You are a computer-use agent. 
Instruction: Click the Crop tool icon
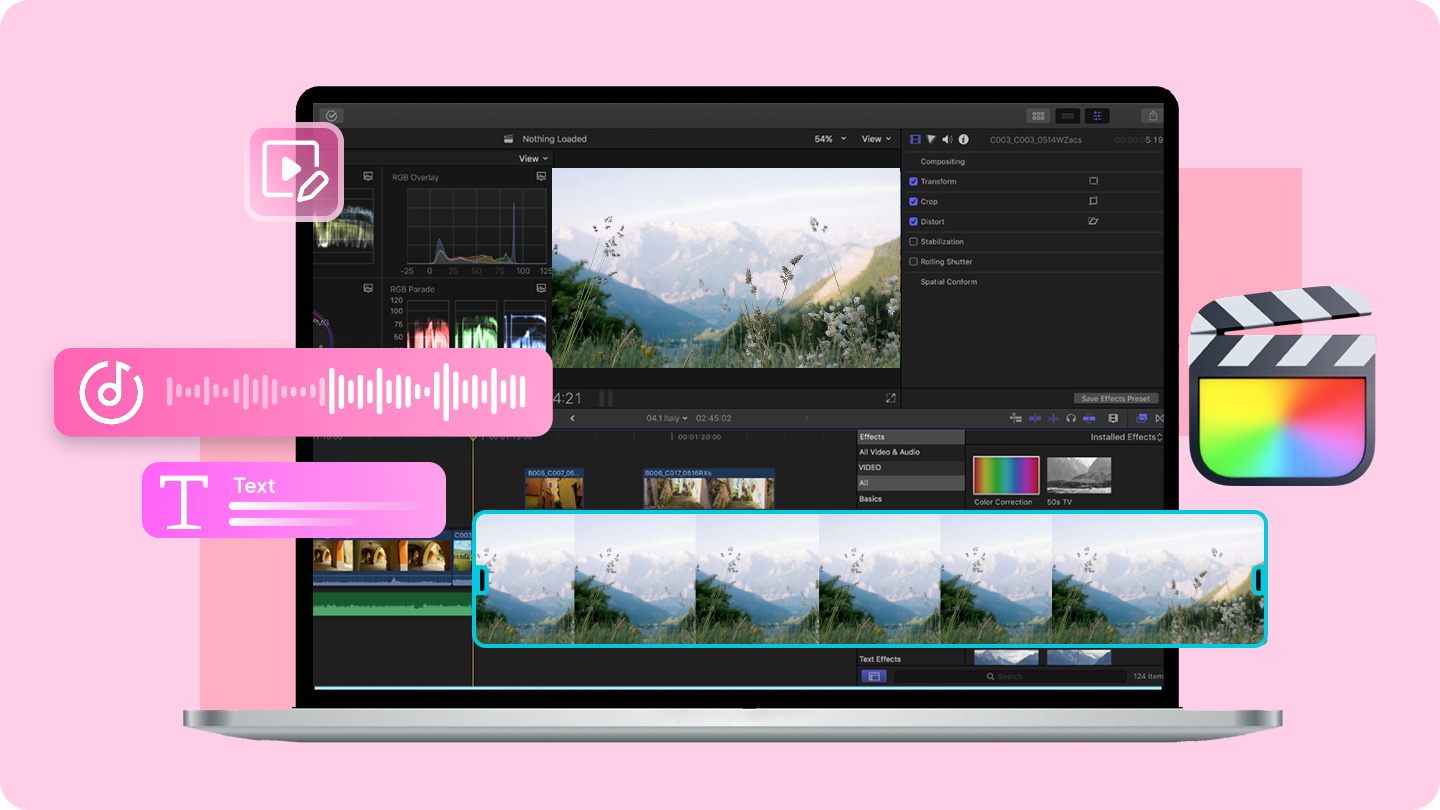pyautogui.click(x=1094, y=201)
